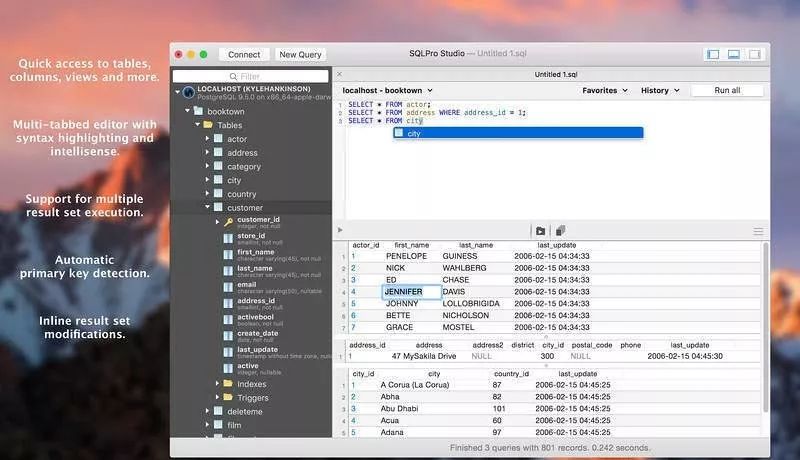Toggle the right panel view button
800x460 pixels.
click(x=755, y=54)
